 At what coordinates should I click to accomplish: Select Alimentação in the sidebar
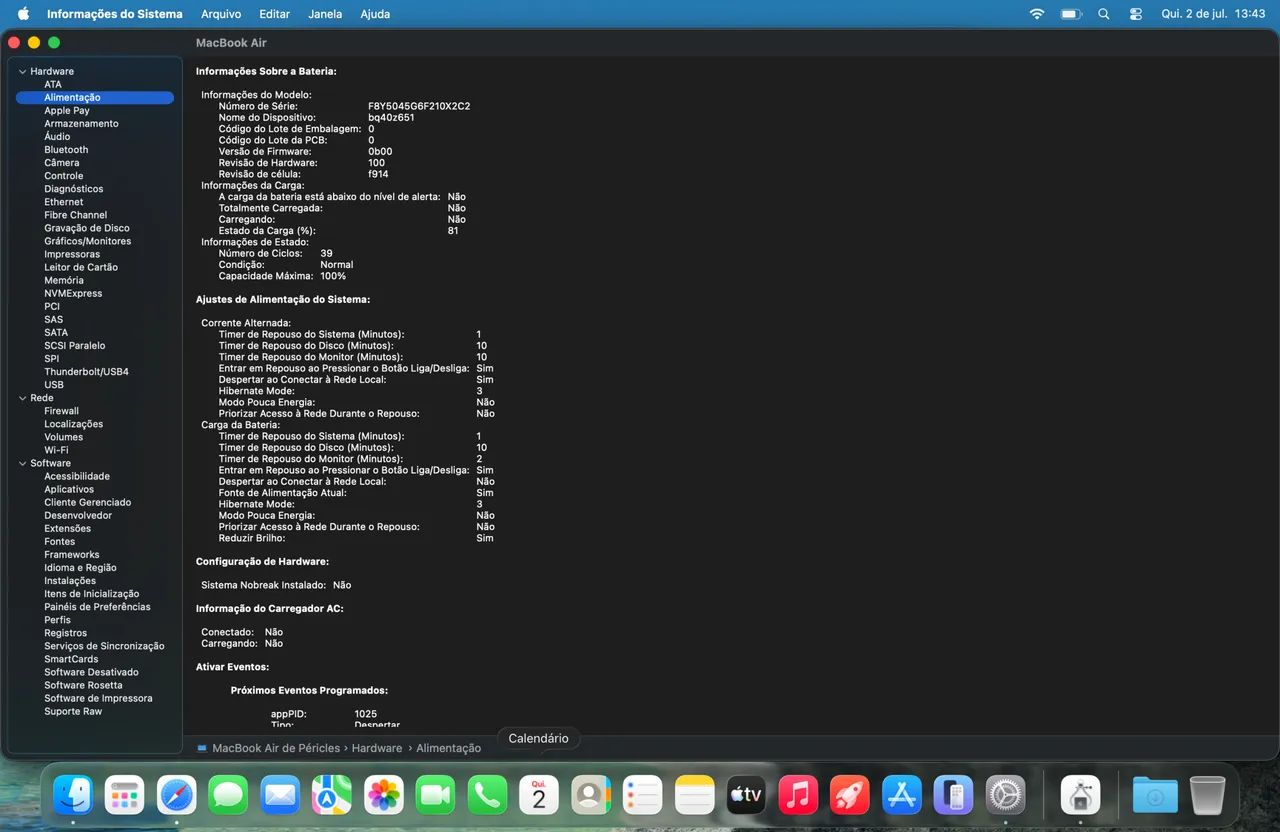coord(95,98)
